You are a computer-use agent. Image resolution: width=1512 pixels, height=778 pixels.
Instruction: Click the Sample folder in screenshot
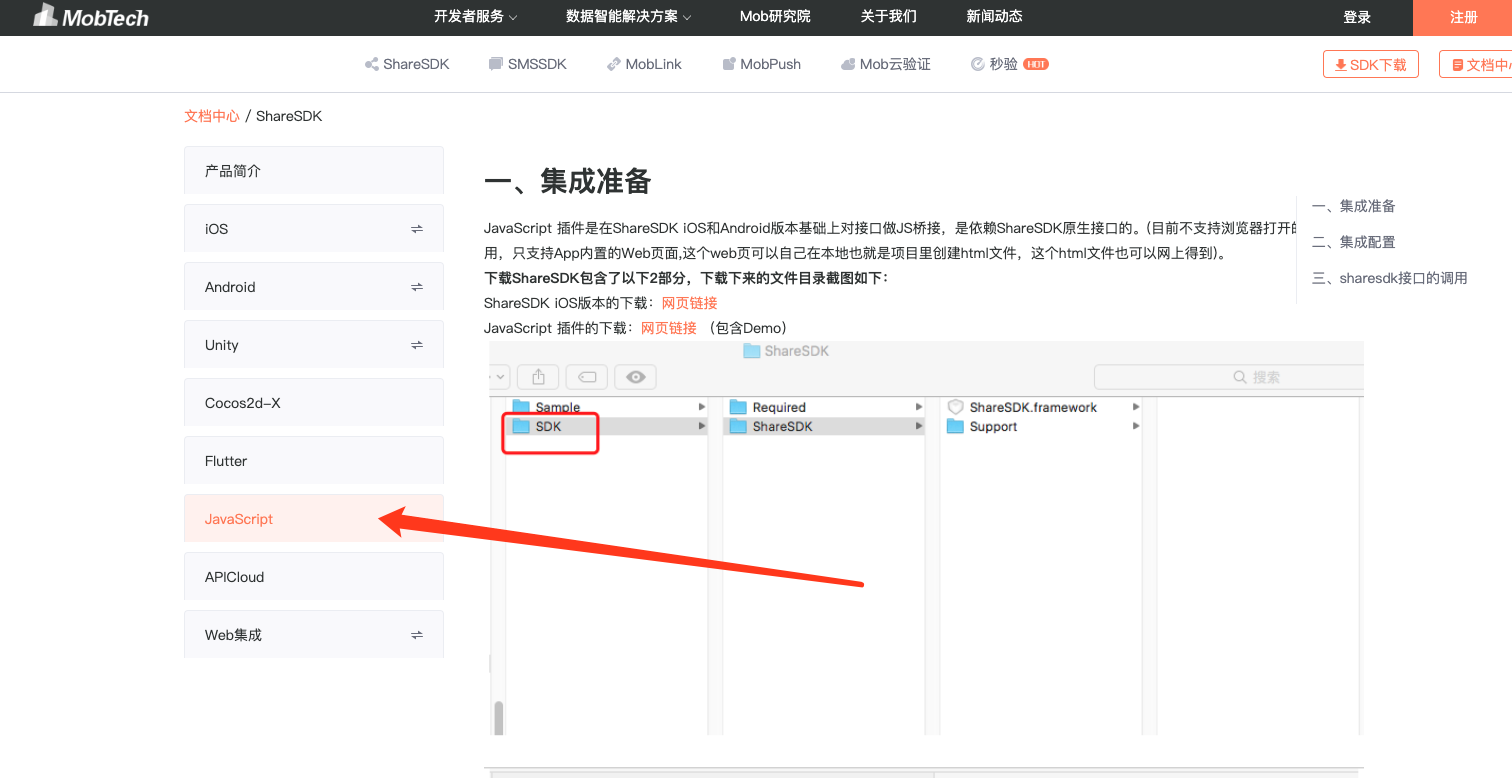coord(546,407)
